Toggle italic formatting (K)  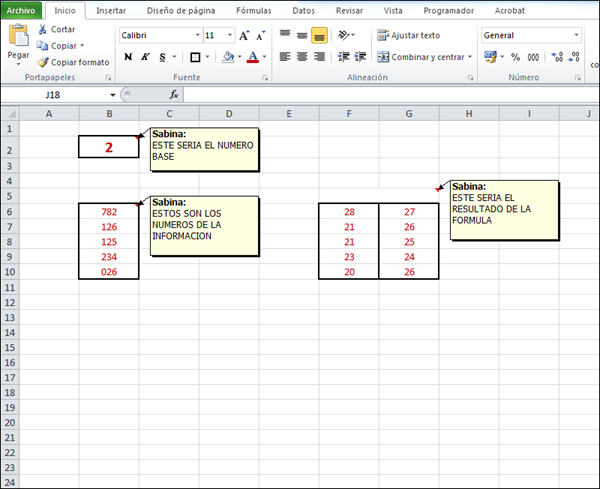click(x=145, y=57)
